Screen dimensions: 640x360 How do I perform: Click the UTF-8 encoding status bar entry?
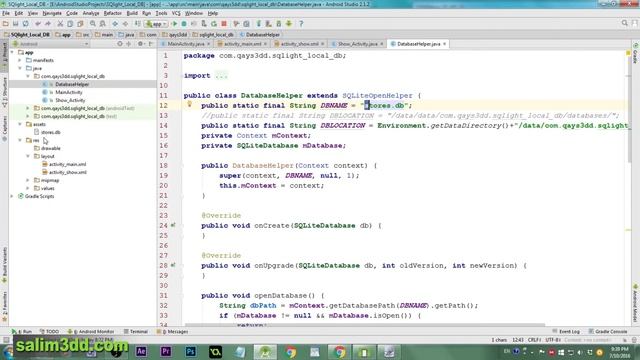pyautogui.click(x=553, y=340)
